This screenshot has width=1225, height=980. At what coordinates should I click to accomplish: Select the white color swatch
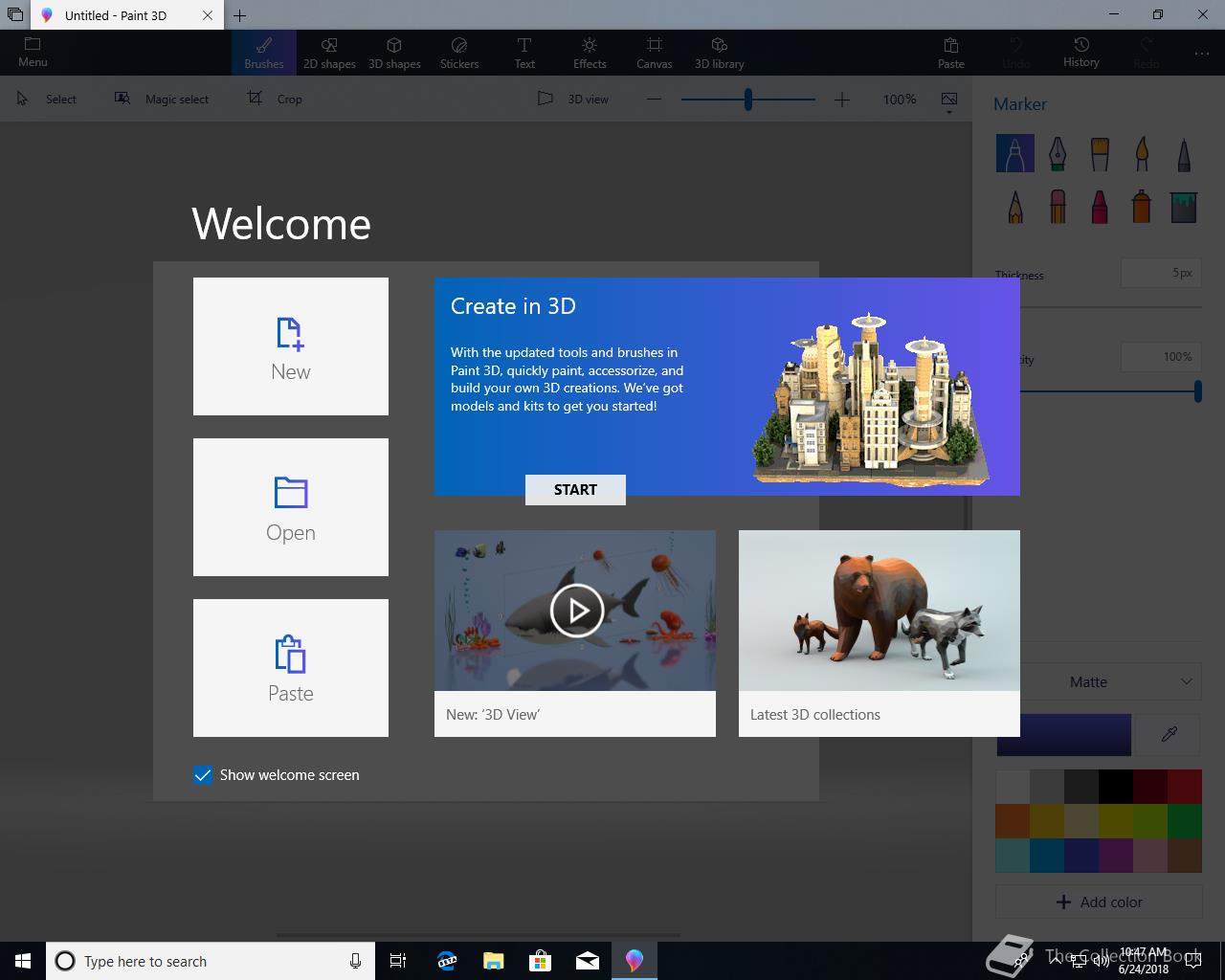pos(1013,786)
